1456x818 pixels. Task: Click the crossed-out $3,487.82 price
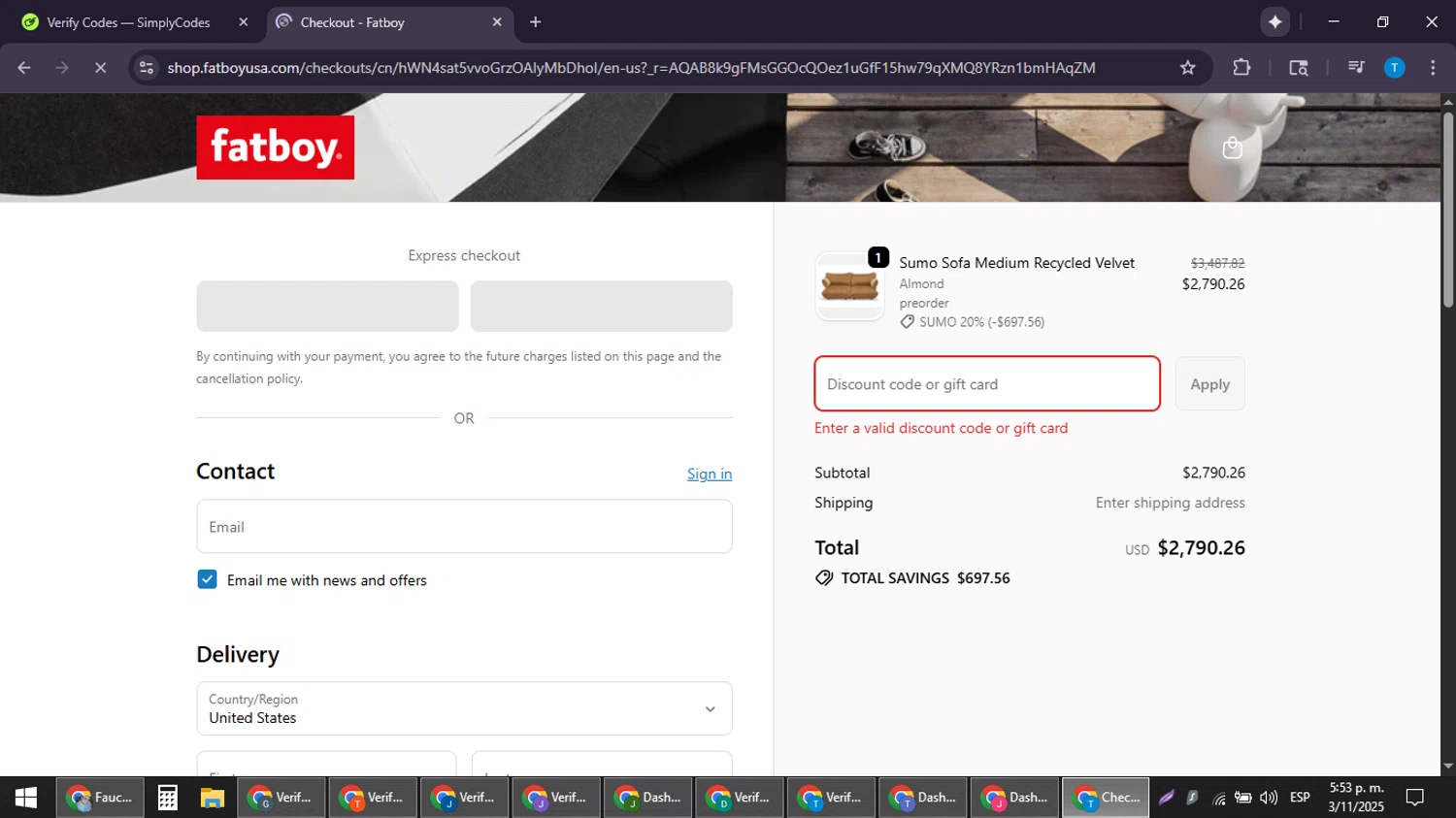click(1217, 263)
